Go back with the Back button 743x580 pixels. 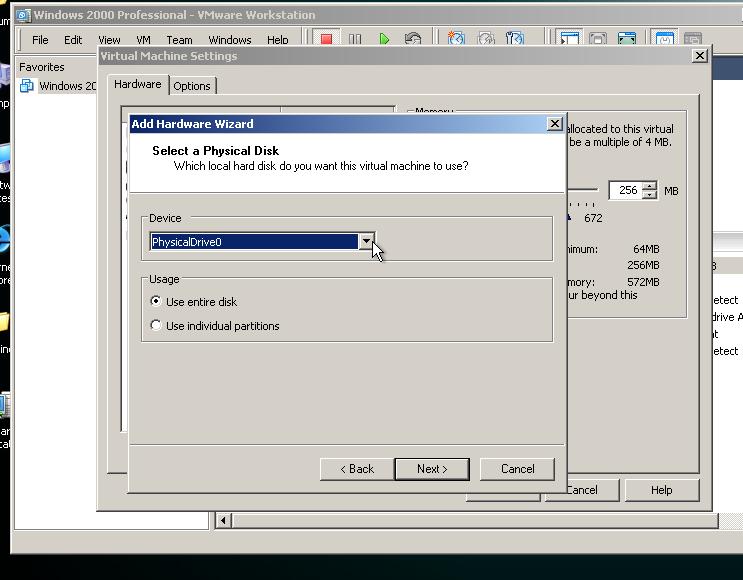pyautogui.click(x=357, y=468)
